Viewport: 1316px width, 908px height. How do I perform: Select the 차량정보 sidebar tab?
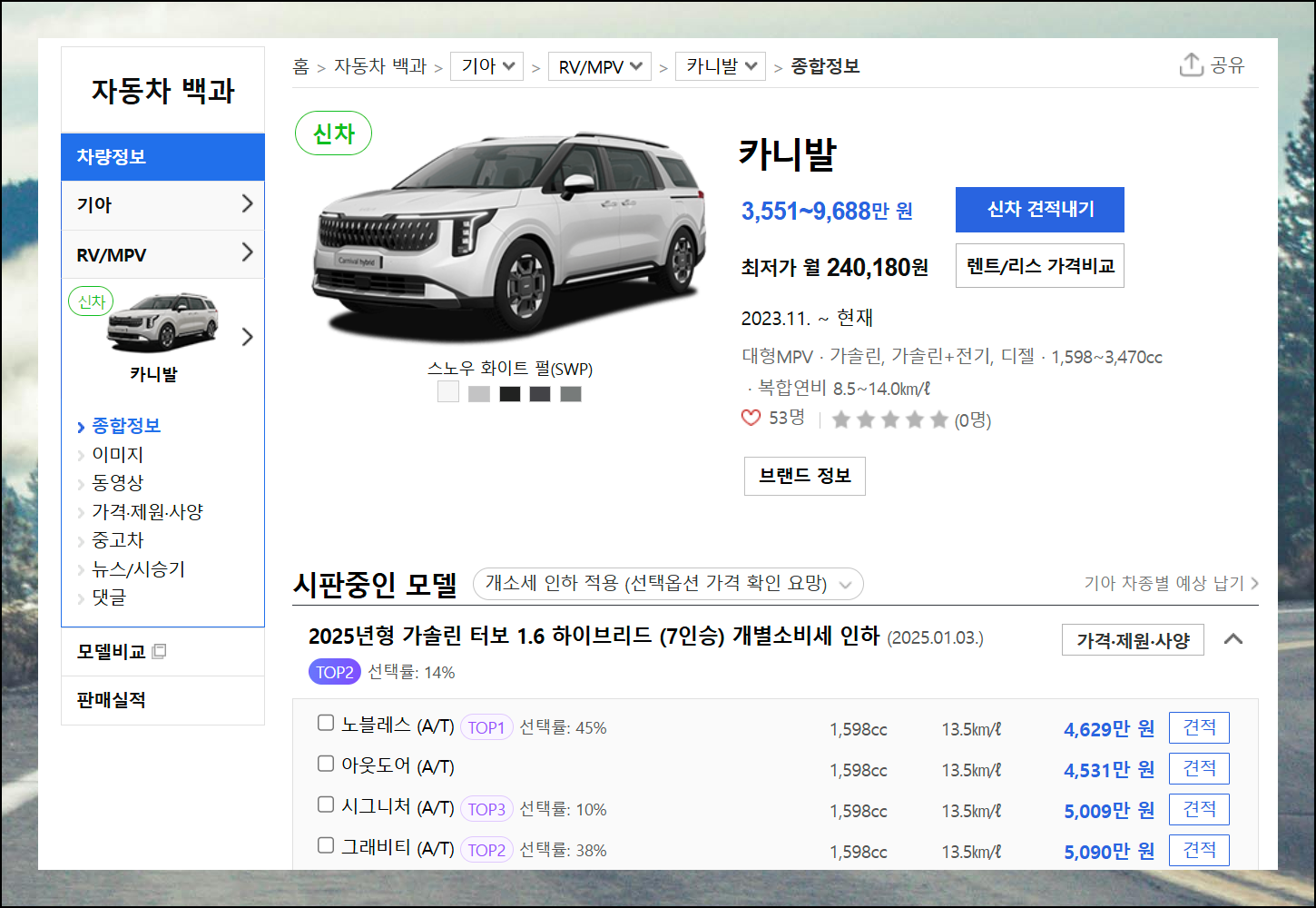162,156
